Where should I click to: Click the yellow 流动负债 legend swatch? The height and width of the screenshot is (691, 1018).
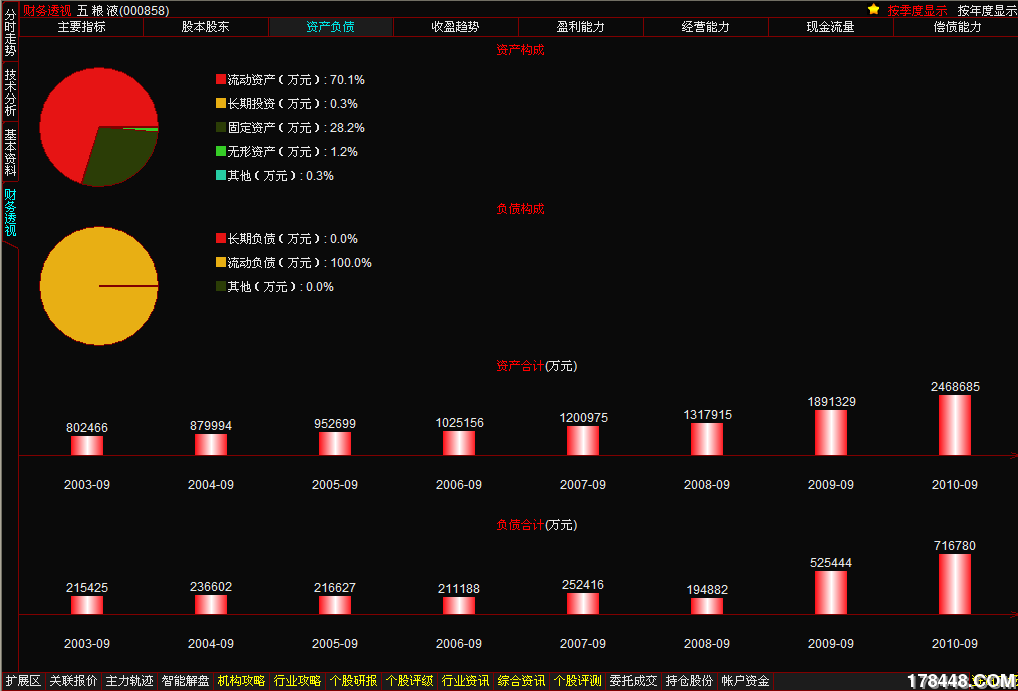(x=221, y=262)
